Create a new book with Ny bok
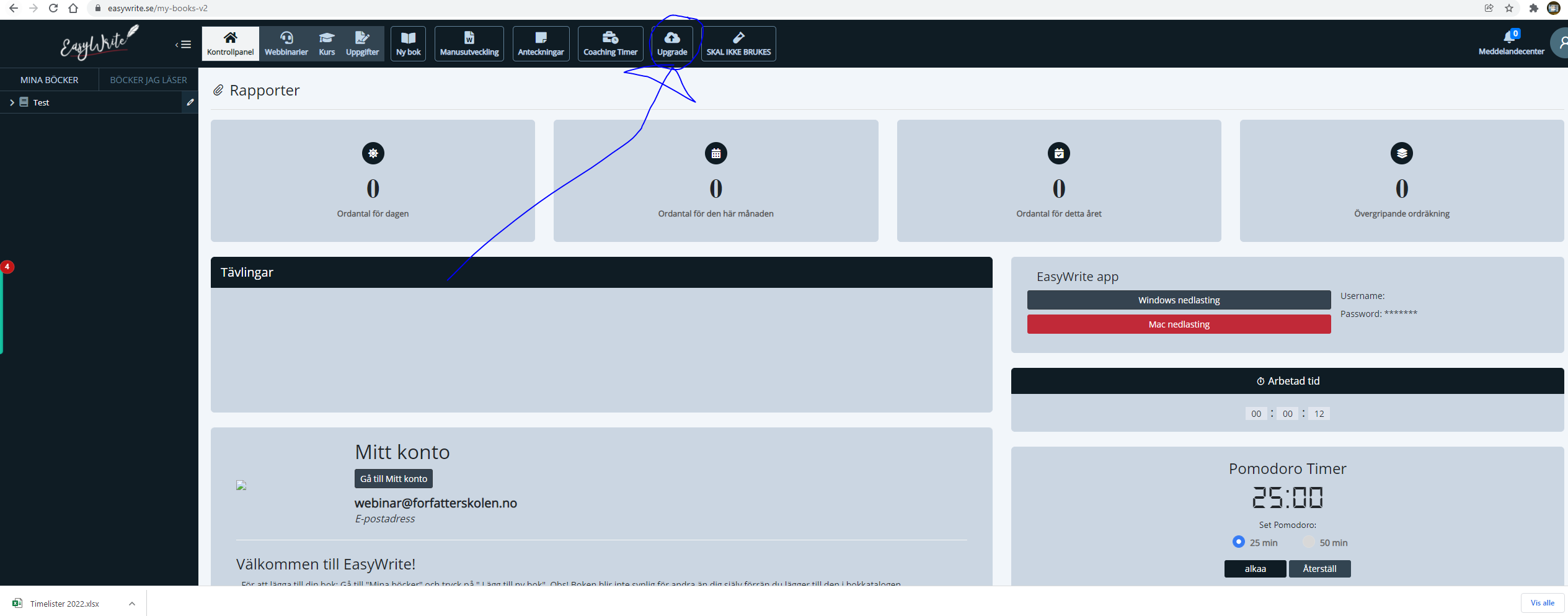Viewport: 1568px width, 616px height. point(408,43)
